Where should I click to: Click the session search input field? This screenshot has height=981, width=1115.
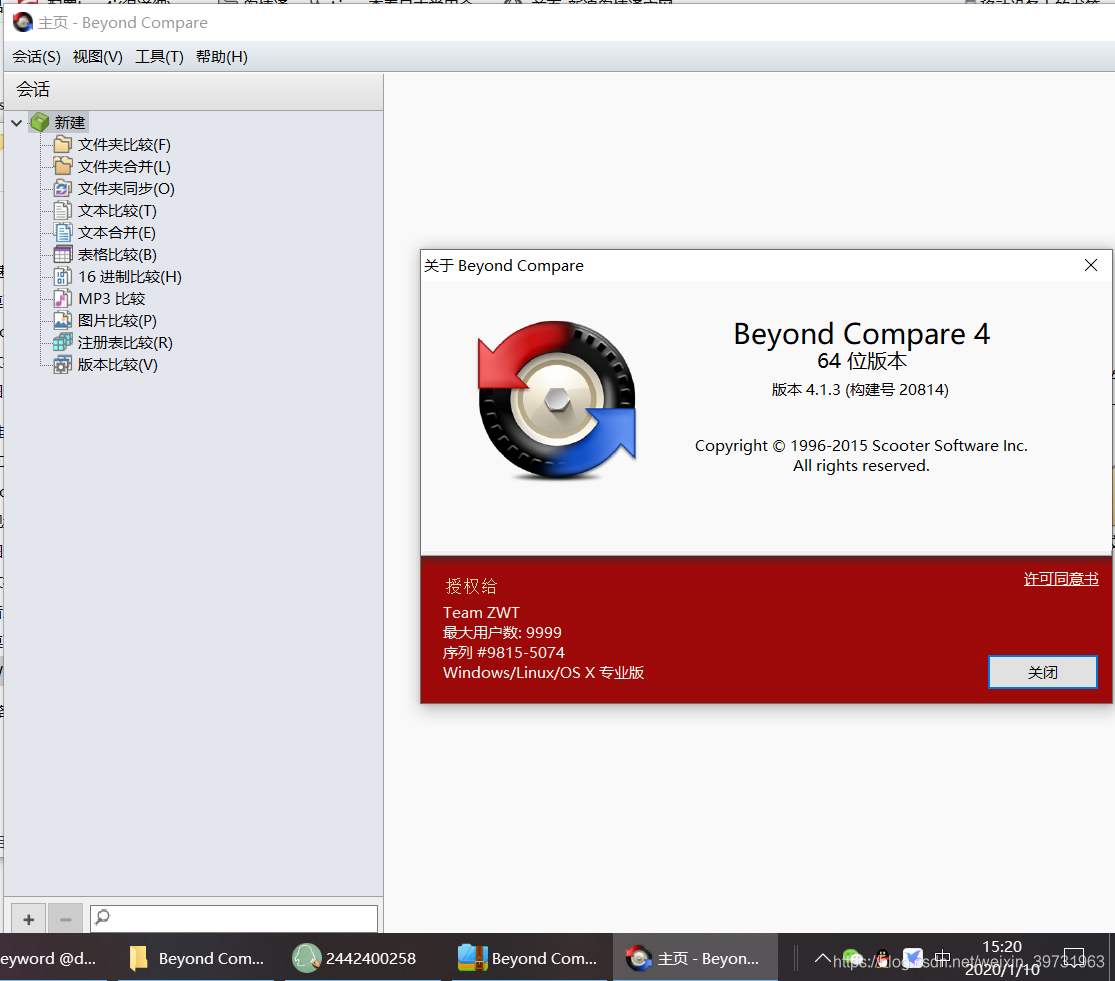click(x=234, y=918)
